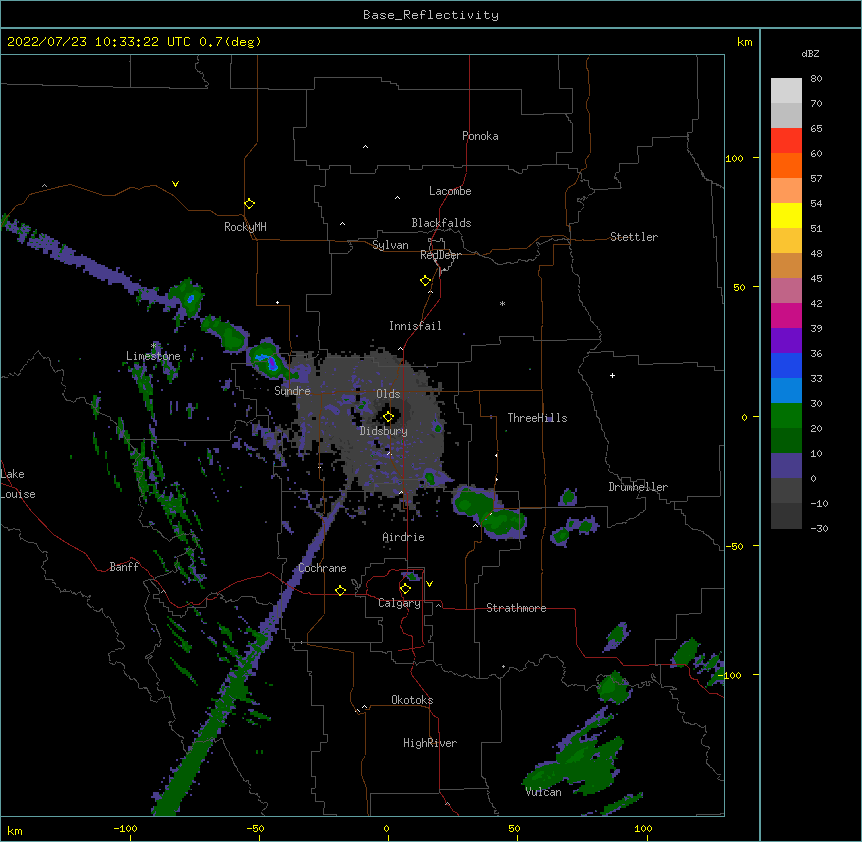
Task: Click the ThreeHills label
Action: (x=537, y=418)
